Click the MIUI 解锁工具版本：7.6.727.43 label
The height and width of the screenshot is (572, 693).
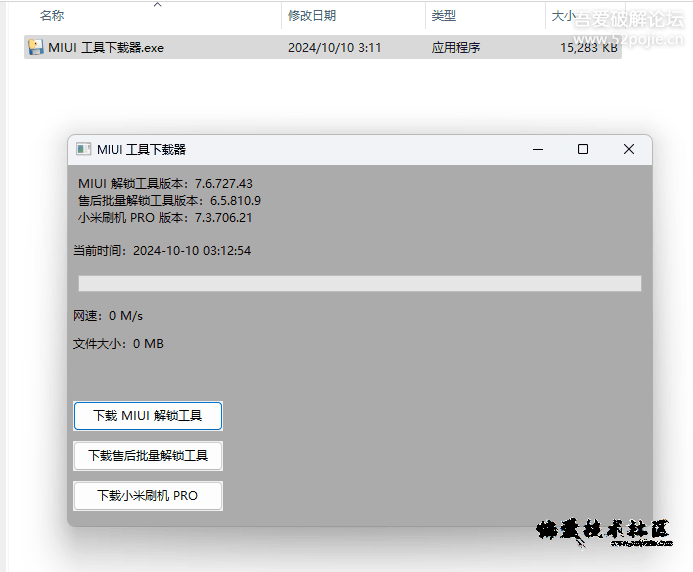click(x=165, y=183)
